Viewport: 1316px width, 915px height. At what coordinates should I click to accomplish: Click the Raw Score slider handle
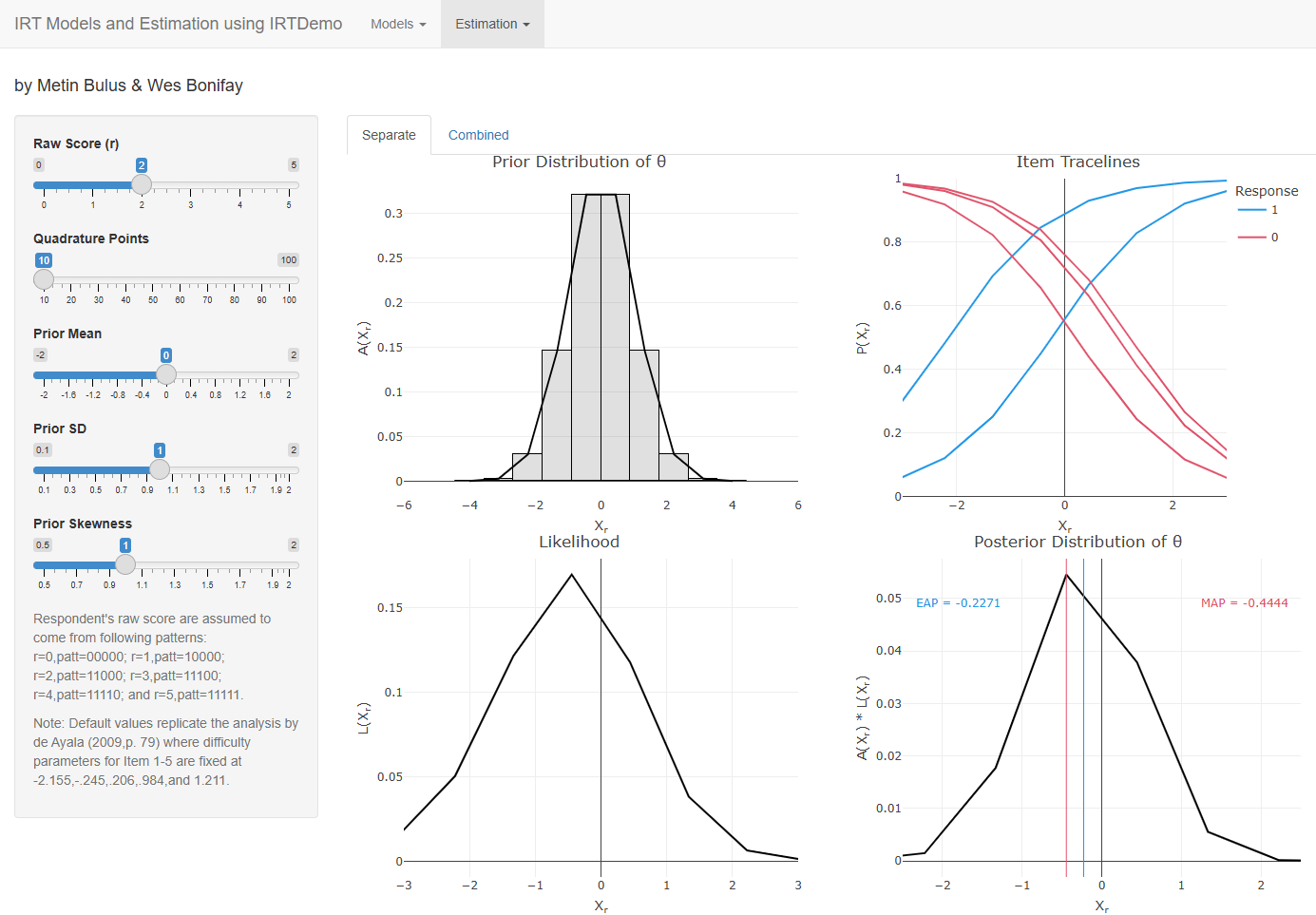[142, 184]
